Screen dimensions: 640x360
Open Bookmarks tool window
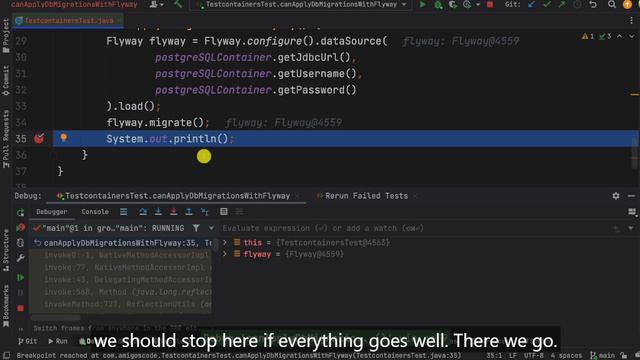pos(6,305)
